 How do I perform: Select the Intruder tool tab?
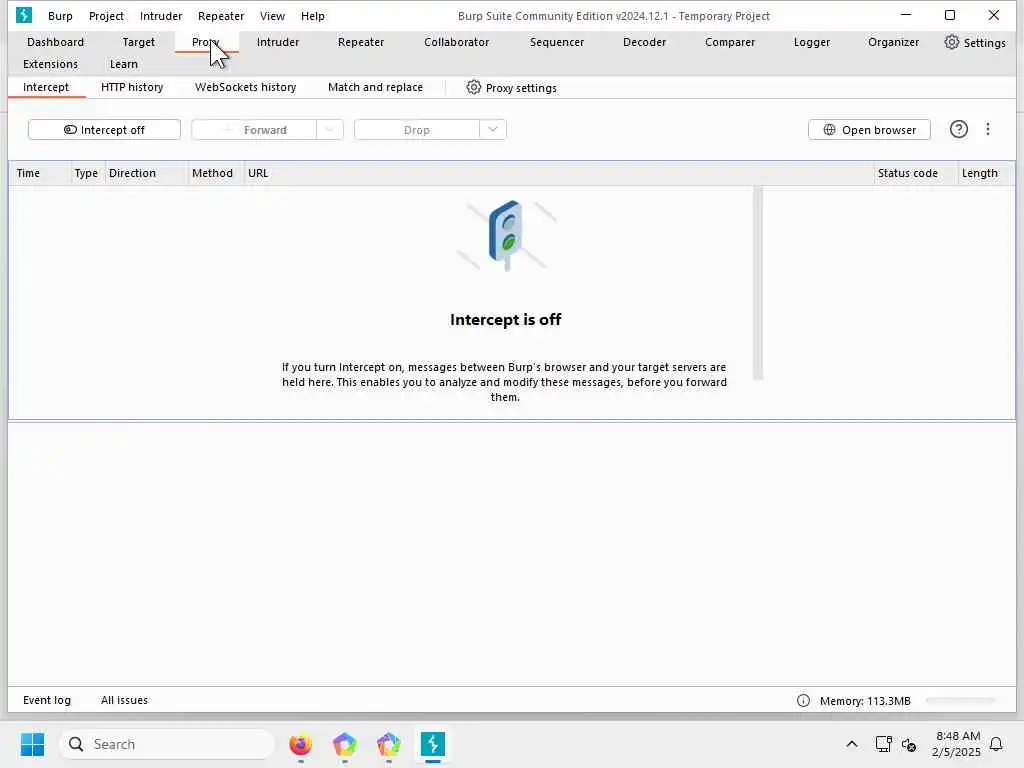coord(278,42)
